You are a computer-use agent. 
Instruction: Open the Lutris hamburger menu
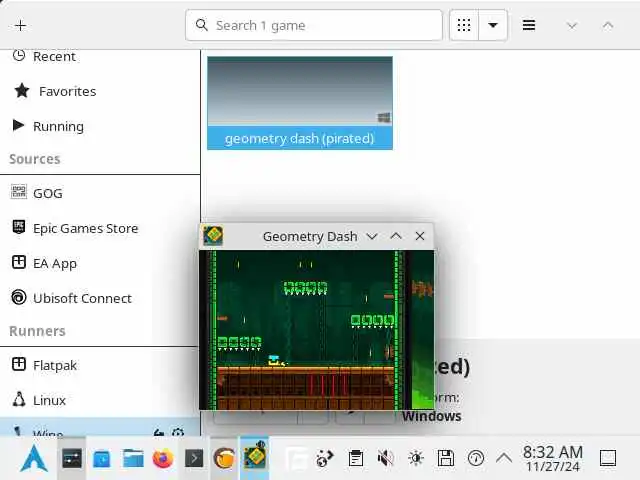pos(529,25)
